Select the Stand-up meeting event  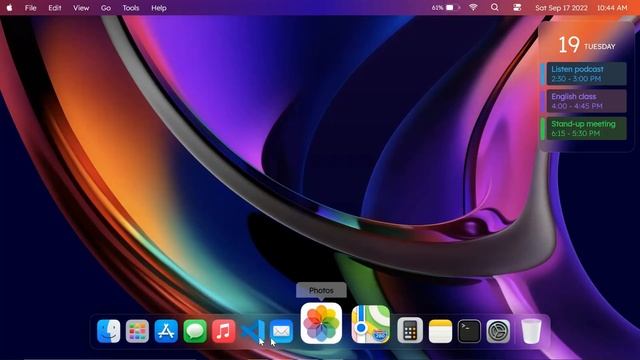pyautogui.click(x=584, y=128)
